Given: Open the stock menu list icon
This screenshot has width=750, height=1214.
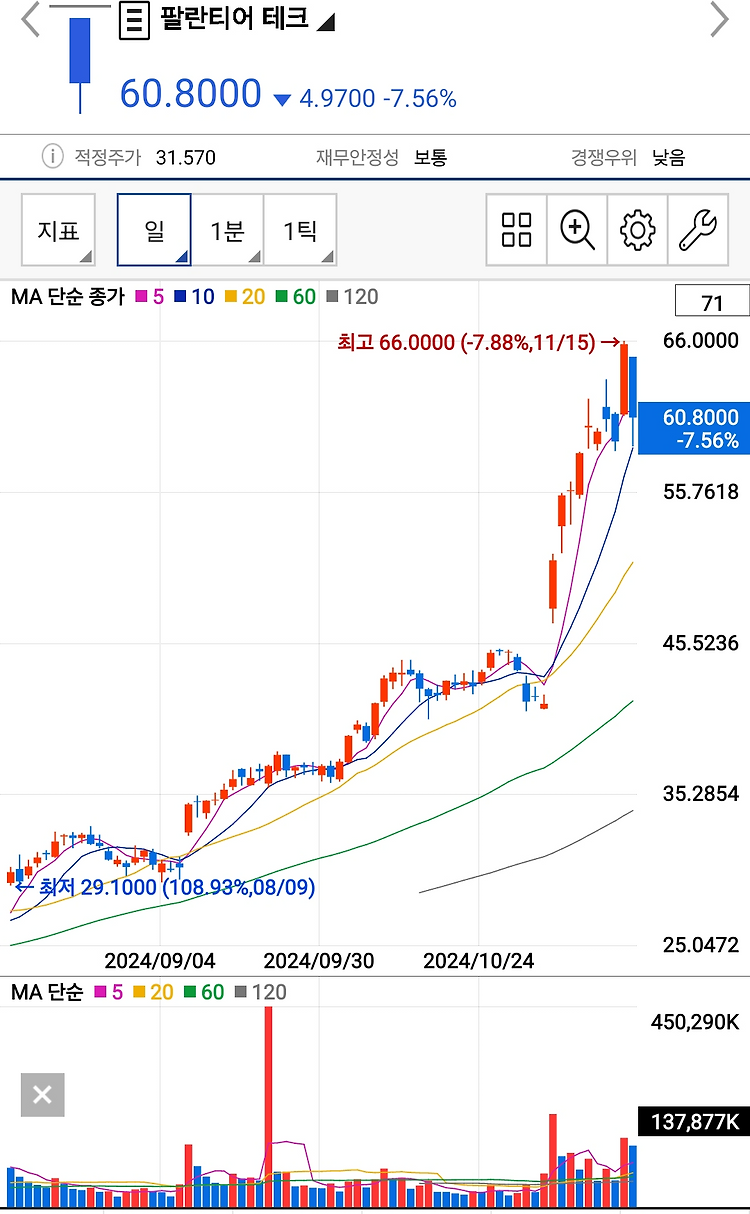Looking at the screenshot, I should coord(134,20).
